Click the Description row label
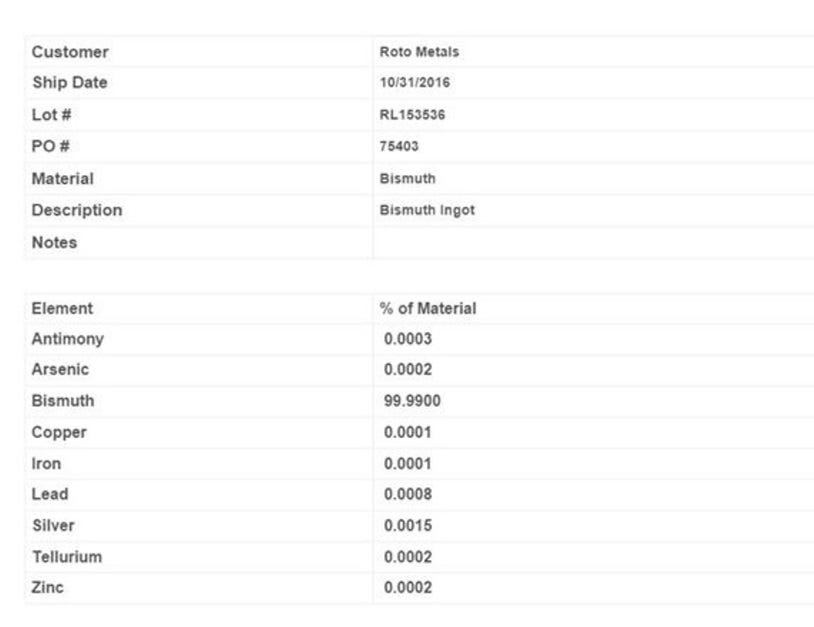Screen dimensions: 814x627 coord(77,210)
